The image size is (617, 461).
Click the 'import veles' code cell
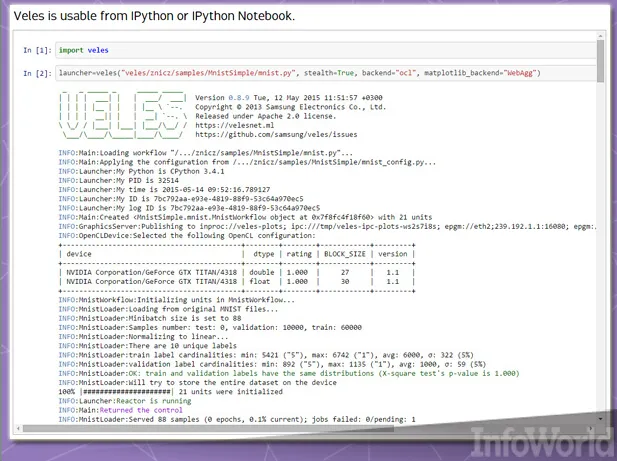(326, 50)
